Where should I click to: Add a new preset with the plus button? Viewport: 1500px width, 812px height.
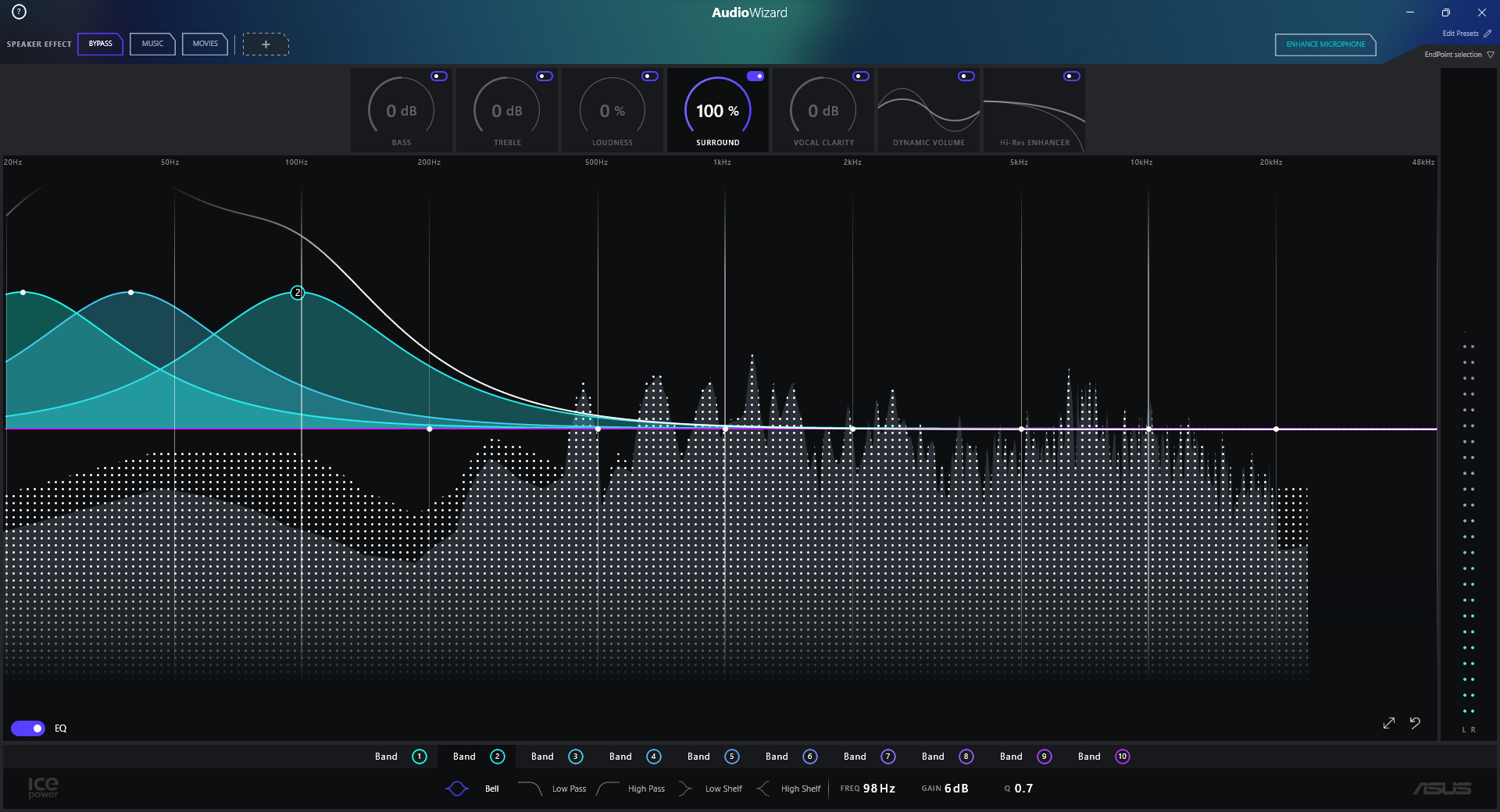266,45
